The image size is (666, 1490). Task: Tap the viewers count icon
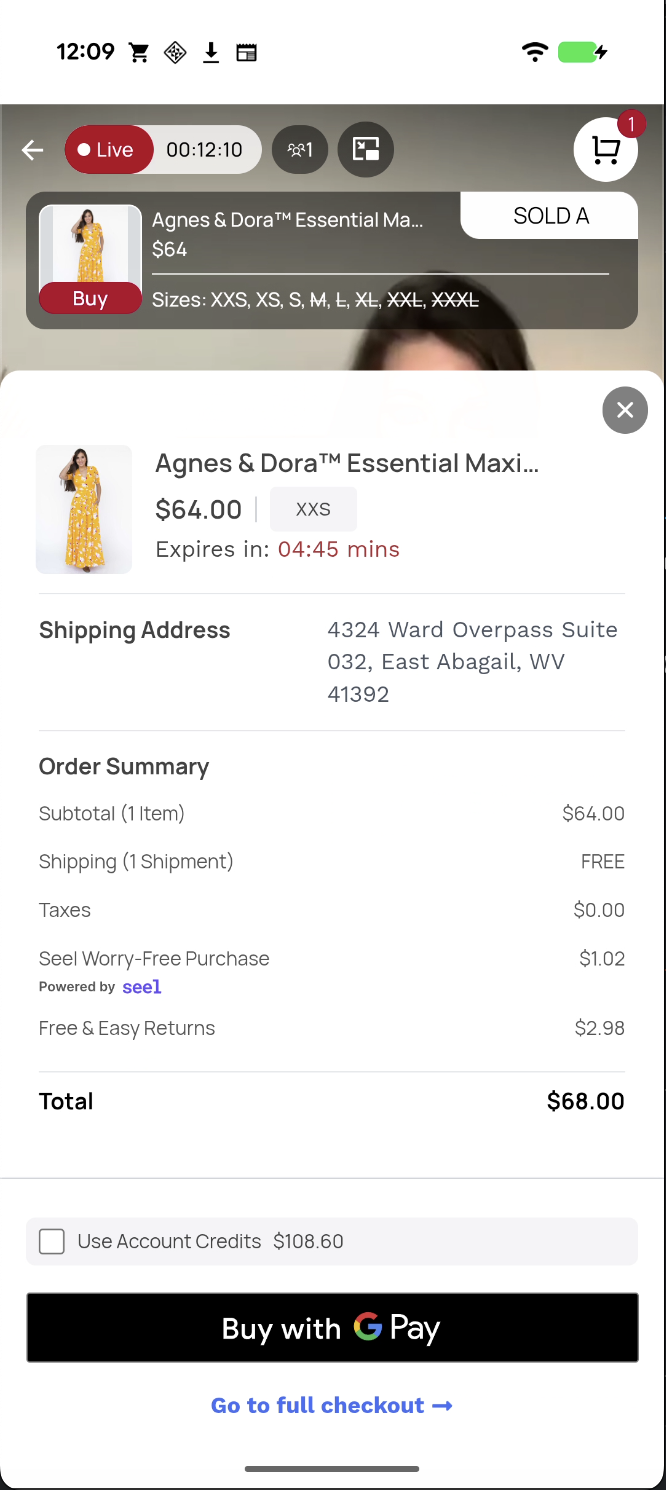pos(300,150)
